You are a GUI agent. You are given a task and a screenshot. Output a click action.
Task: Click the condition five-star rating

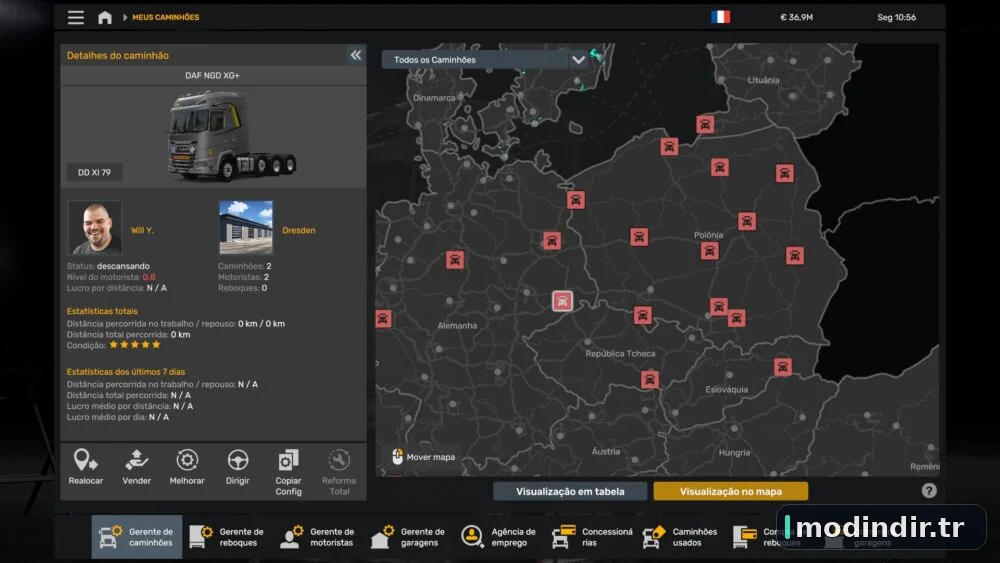[x=135, y=345]
